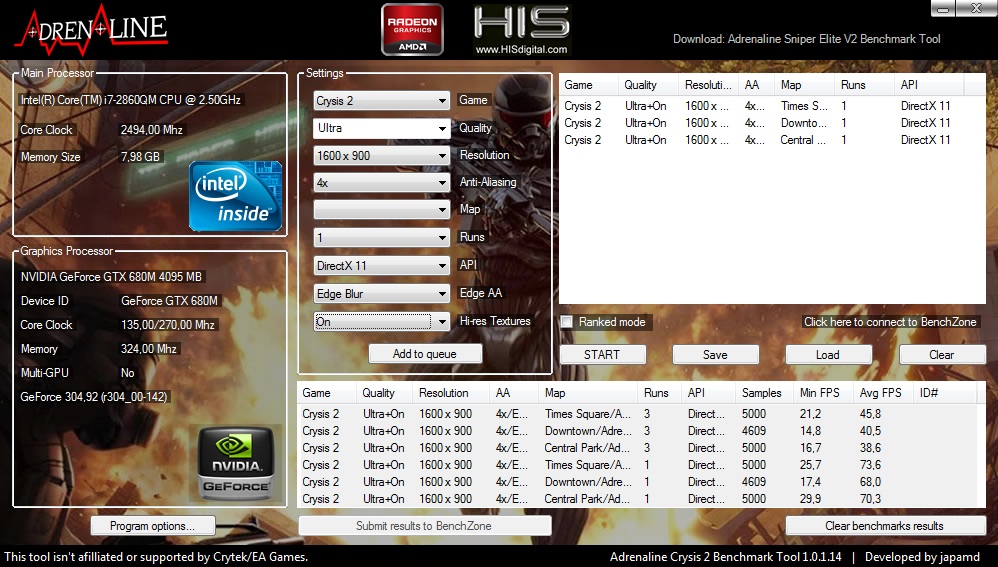Viewport: 998px width, 567px height.
Task: Select result row with Avg FPS 70,3
Action: pos(637,499)
